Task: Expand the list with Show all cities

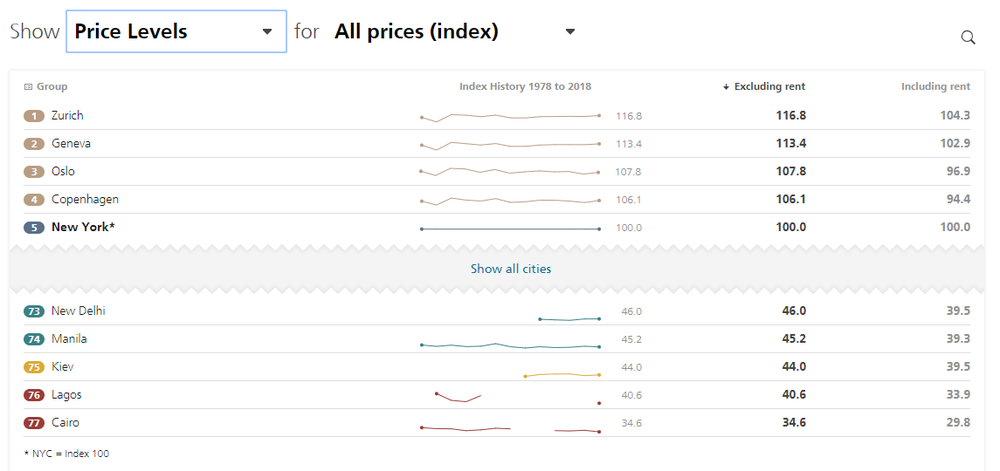Action: coord(510,269)
